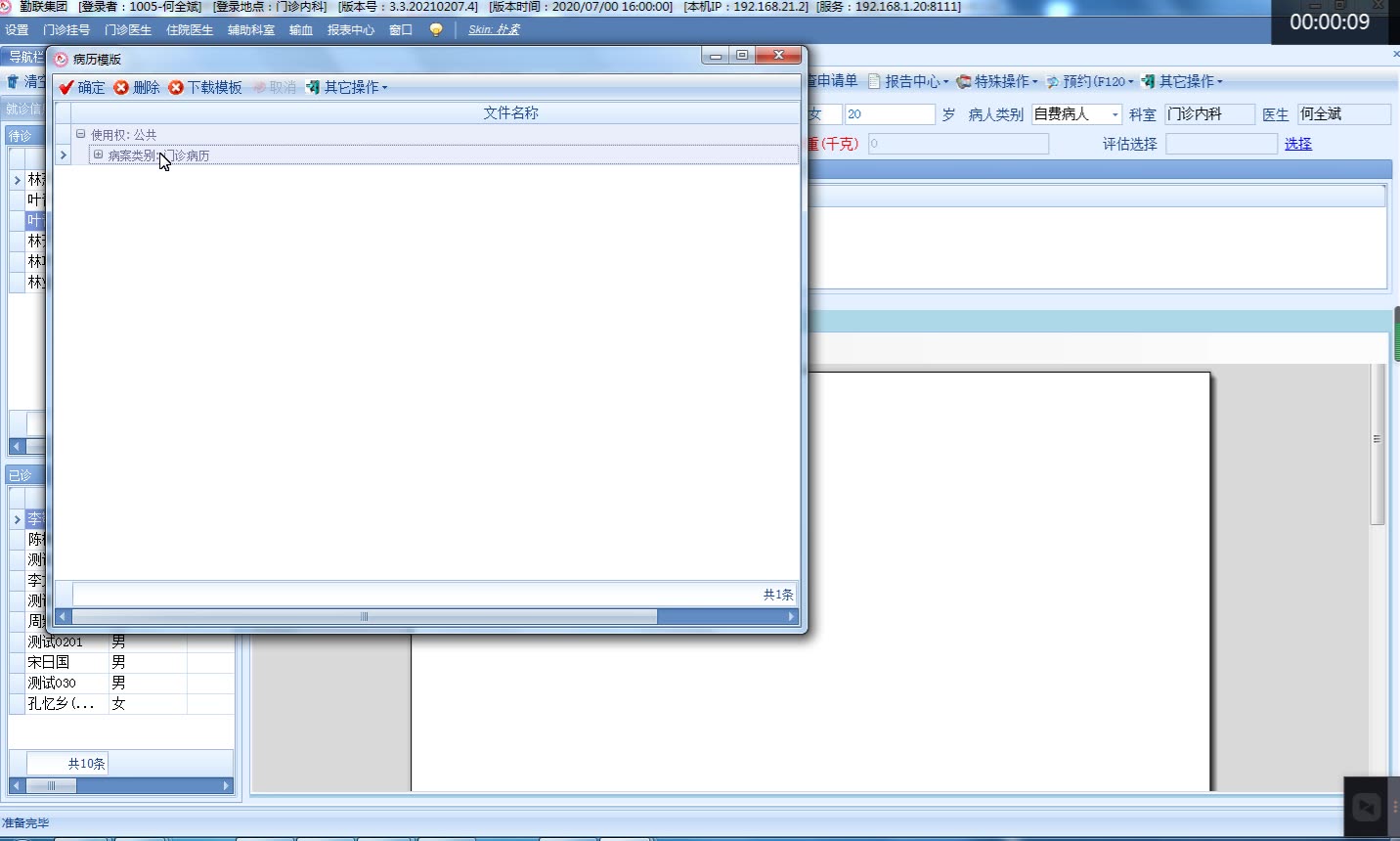
Task: Click right arrow of patient list scrollbar
Action: pos(226,785)
